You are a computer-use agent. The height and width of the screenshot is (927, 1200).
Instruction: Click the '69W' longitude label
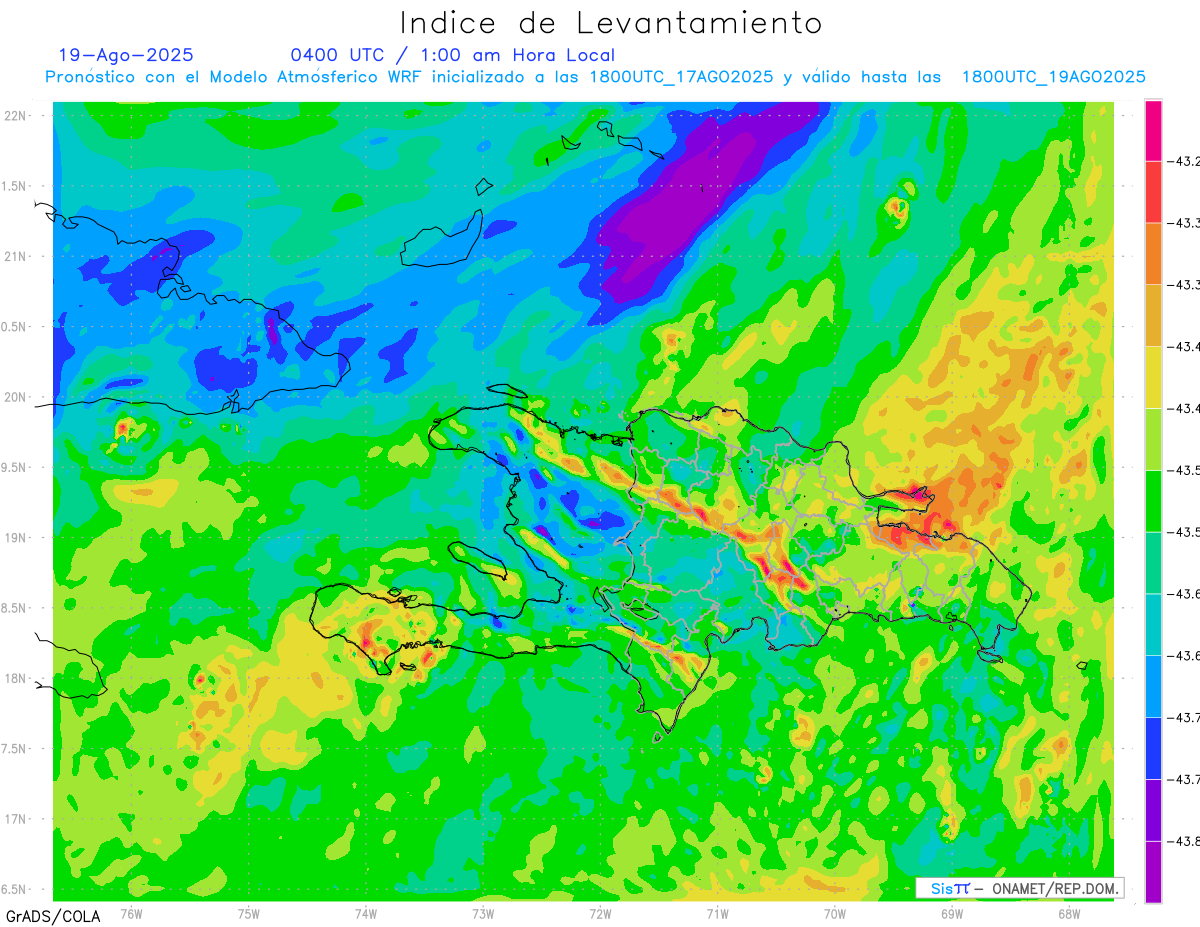click(952, 913)
